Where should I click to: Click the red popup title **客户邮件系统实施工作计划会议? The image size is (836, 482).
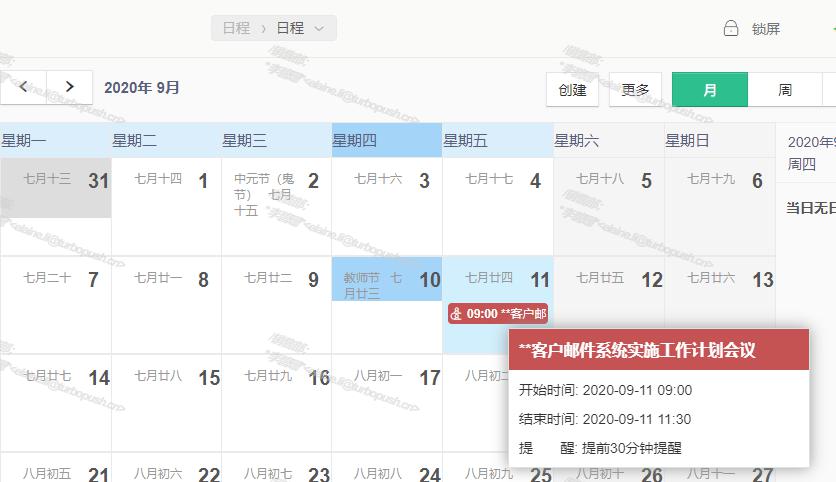[x=637, y=350]
